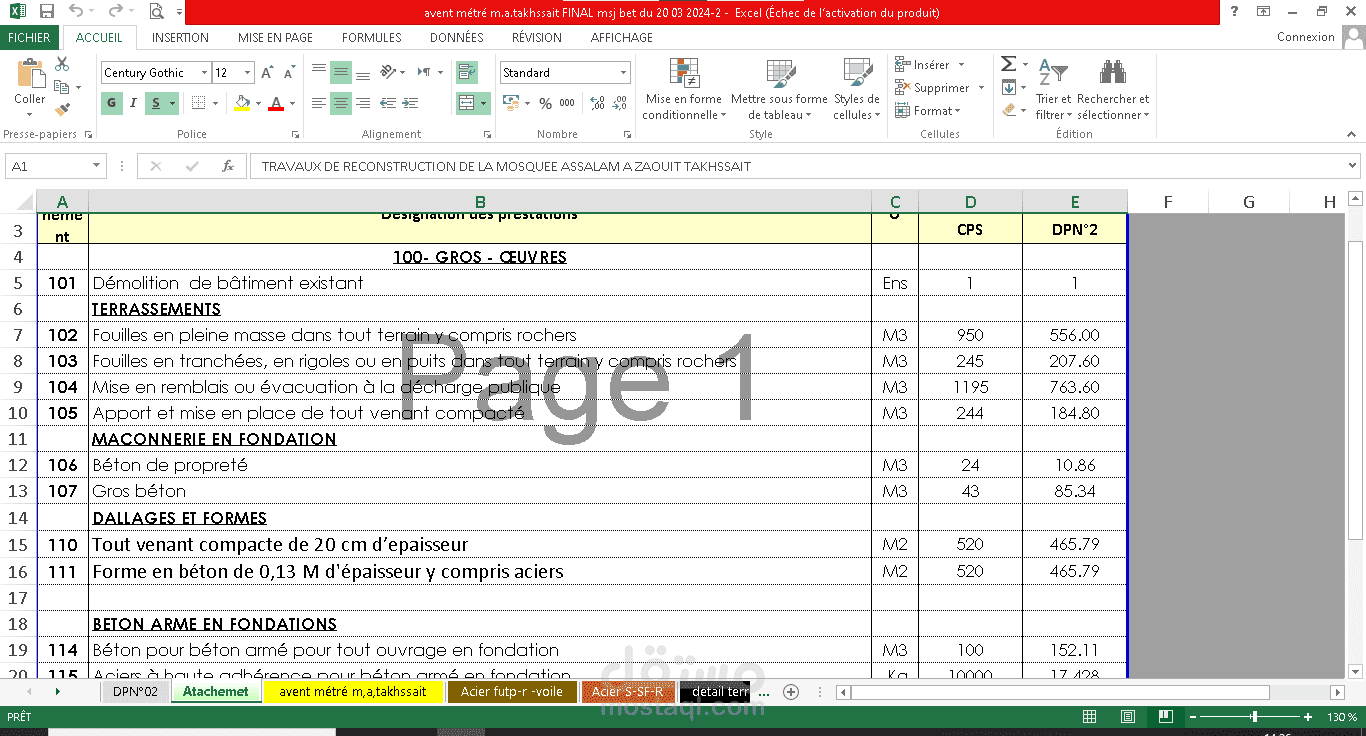Open the Standard number format dropdown
This screenshot has width=1366, height=736.
[x=624, y=73]
